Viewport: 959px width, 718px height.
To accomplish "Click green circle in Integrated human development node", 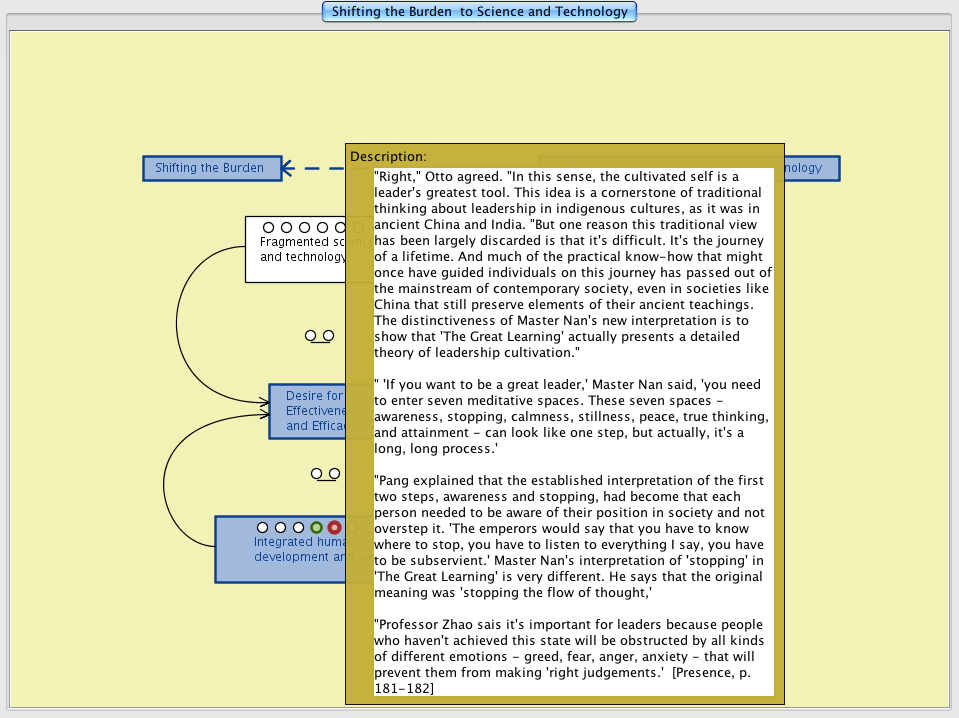I will [x=316, y=527].
